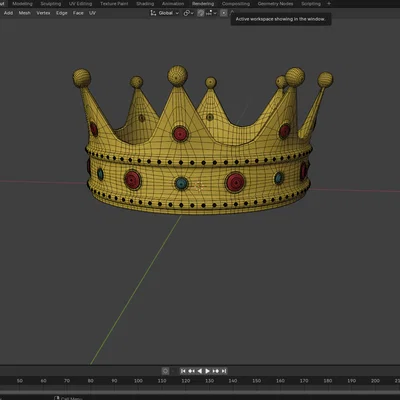Viewport: 400px width, 400px height.
Task: Switch to the Sculpting workspace tab
Action: (51, 4)
